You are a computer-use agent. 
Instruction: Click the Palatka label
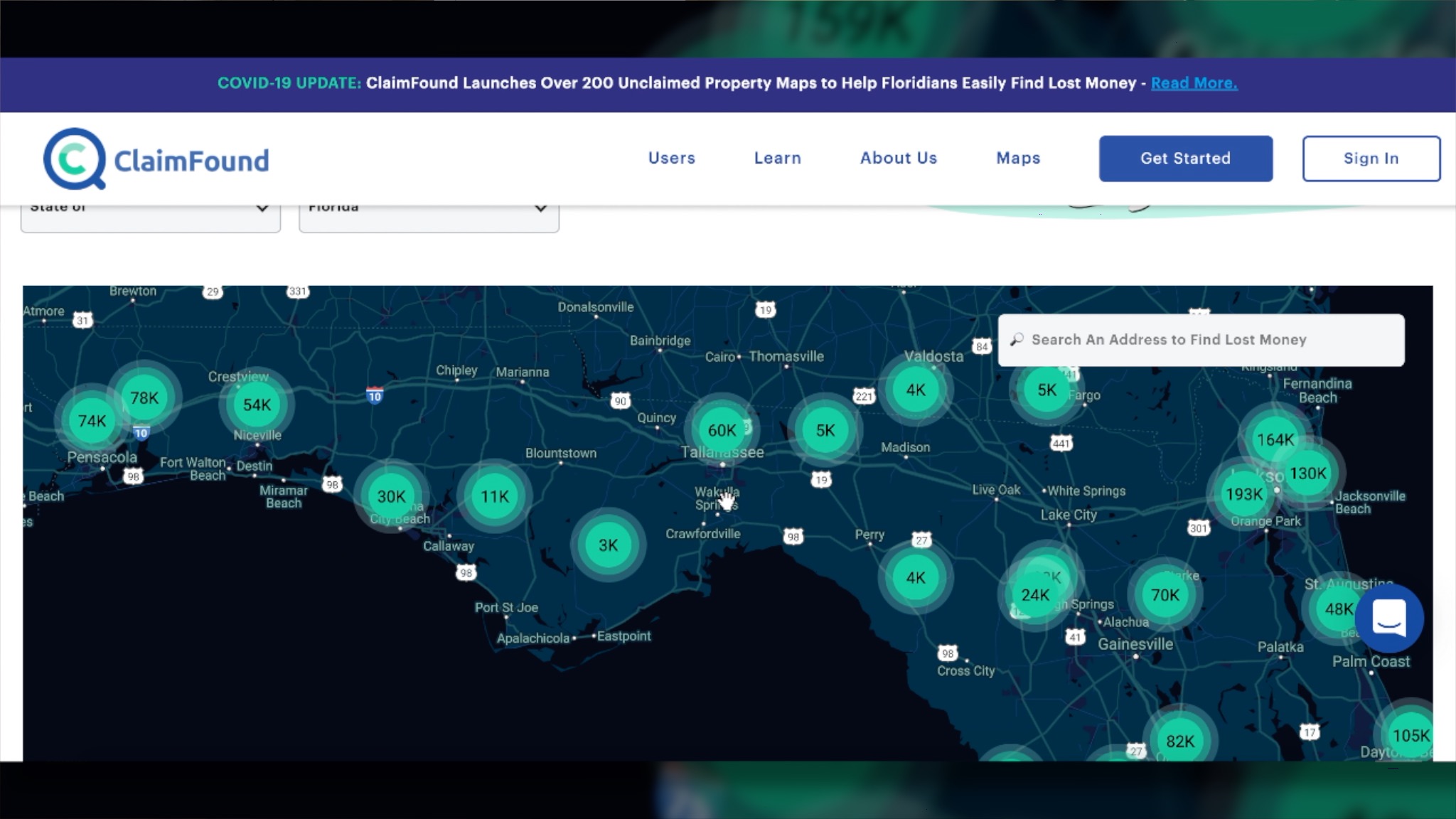(1280, 647)
